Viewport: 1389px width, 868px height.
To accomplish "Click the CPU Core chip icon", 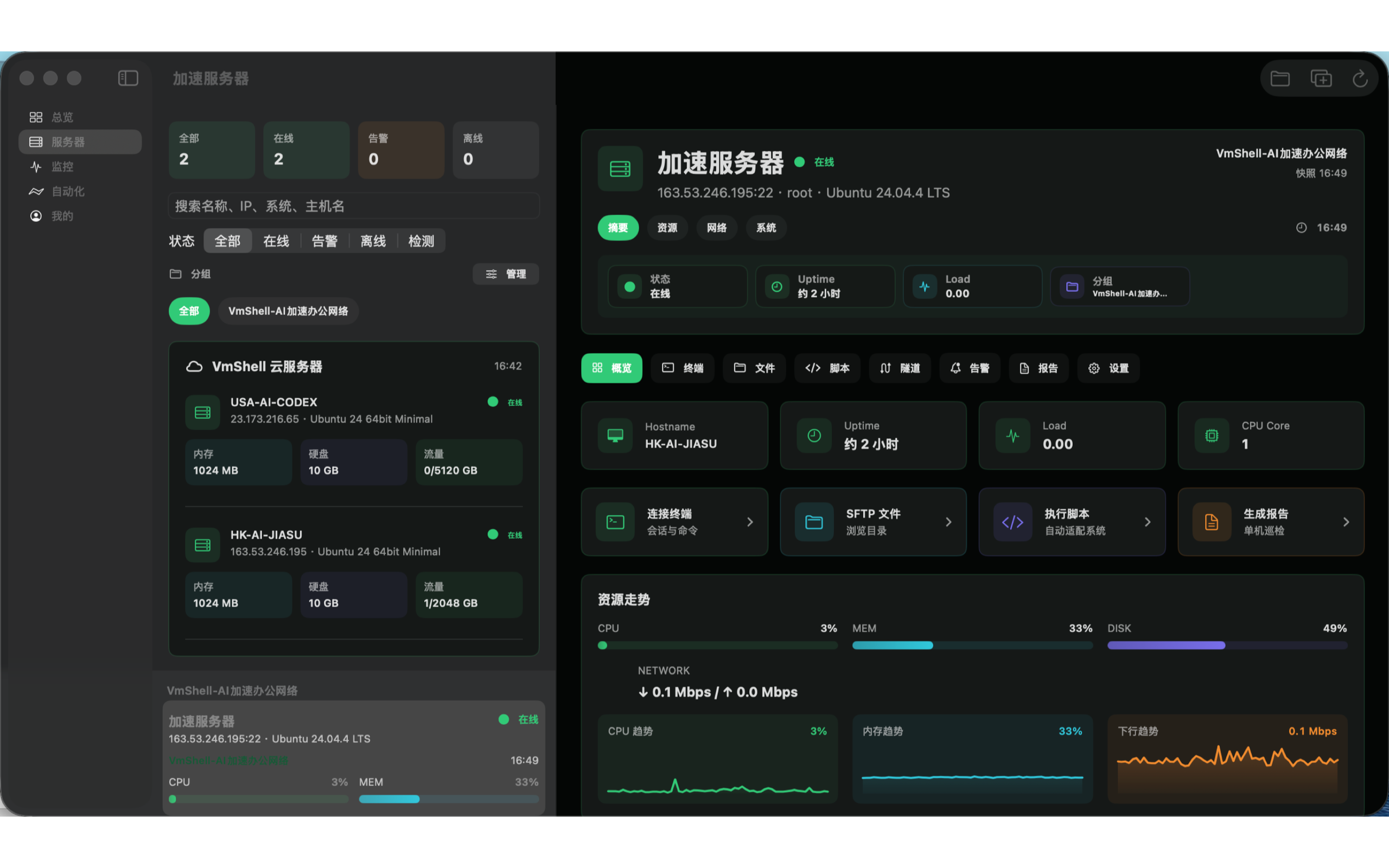I will [1212, 436].
